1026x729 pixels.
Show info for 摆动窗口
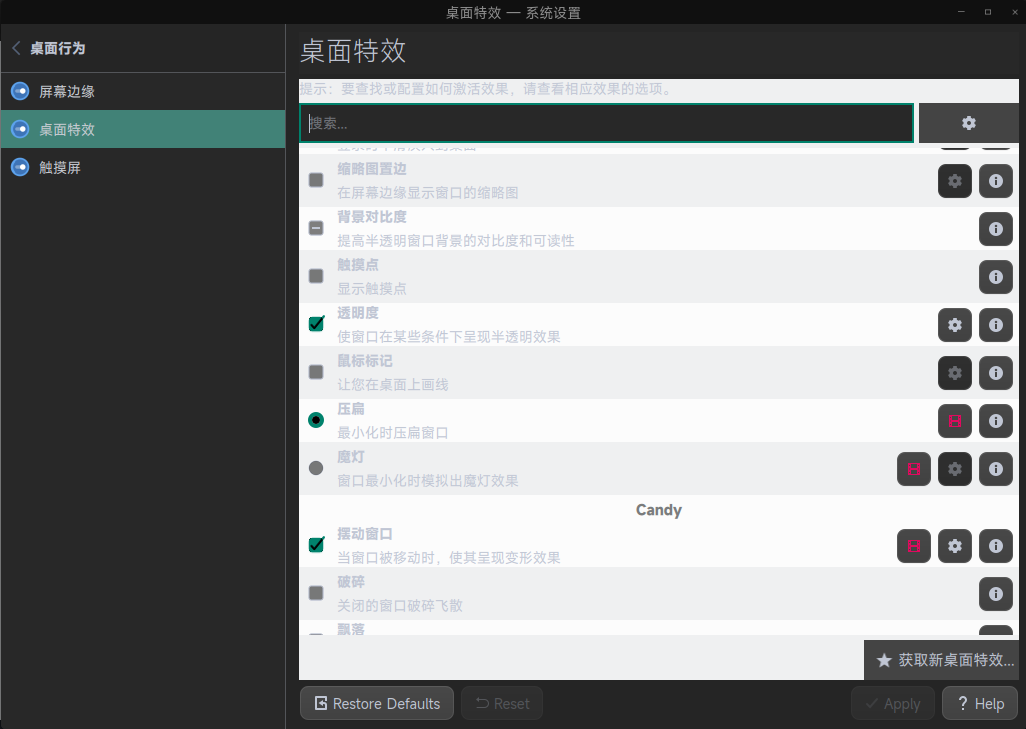[995, 546]
